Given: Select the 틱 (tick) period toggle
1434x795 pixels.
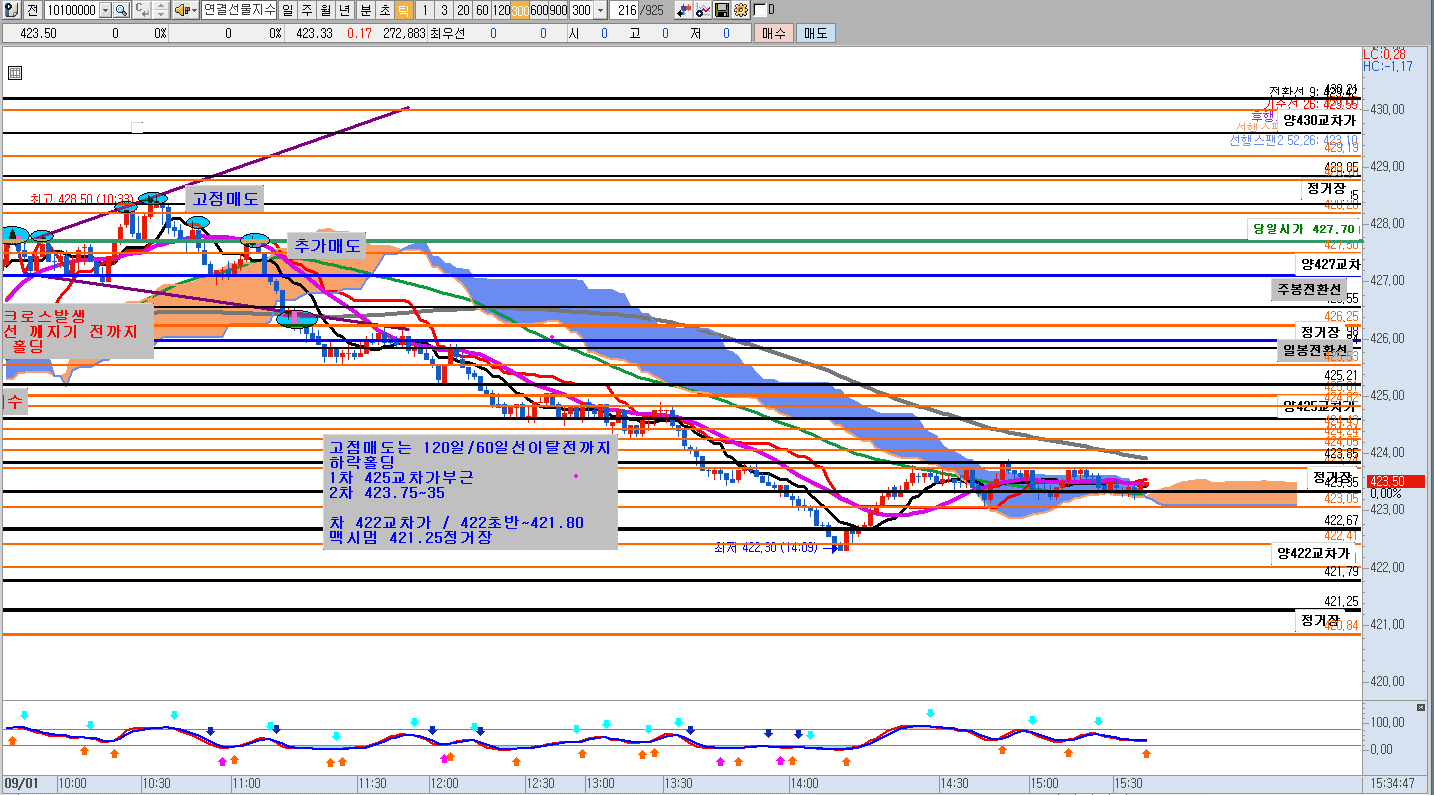Looking at the screenshot, I should click(403, 10).
